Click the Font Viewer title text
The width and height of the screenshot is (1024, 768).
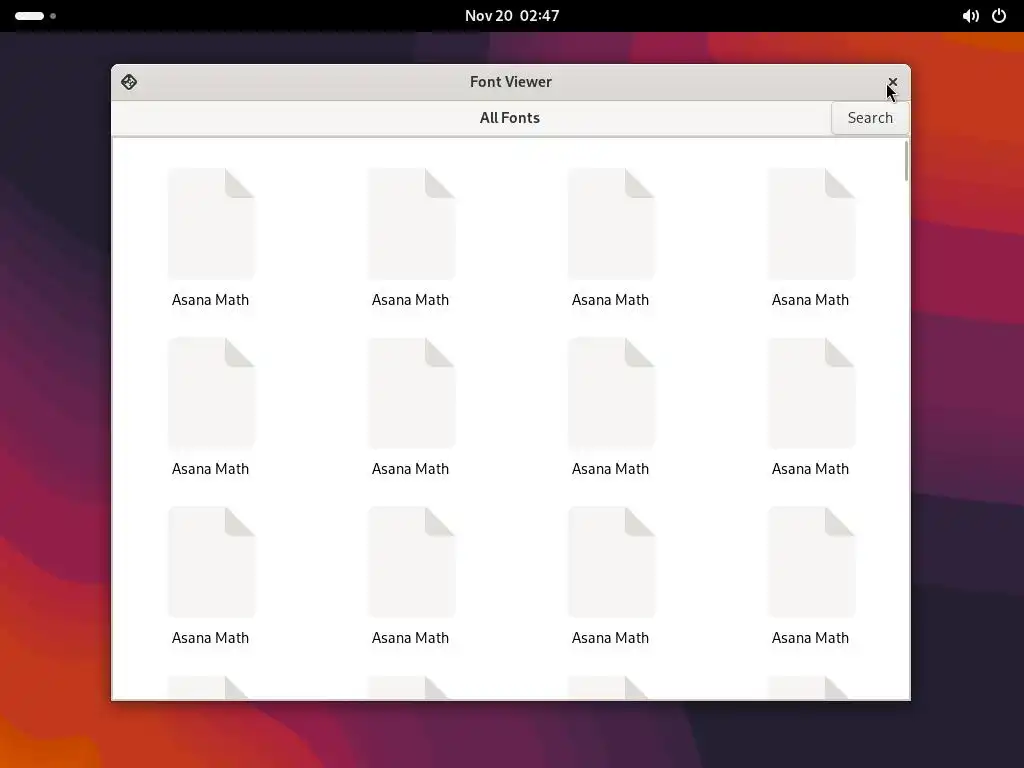(511, 82)
